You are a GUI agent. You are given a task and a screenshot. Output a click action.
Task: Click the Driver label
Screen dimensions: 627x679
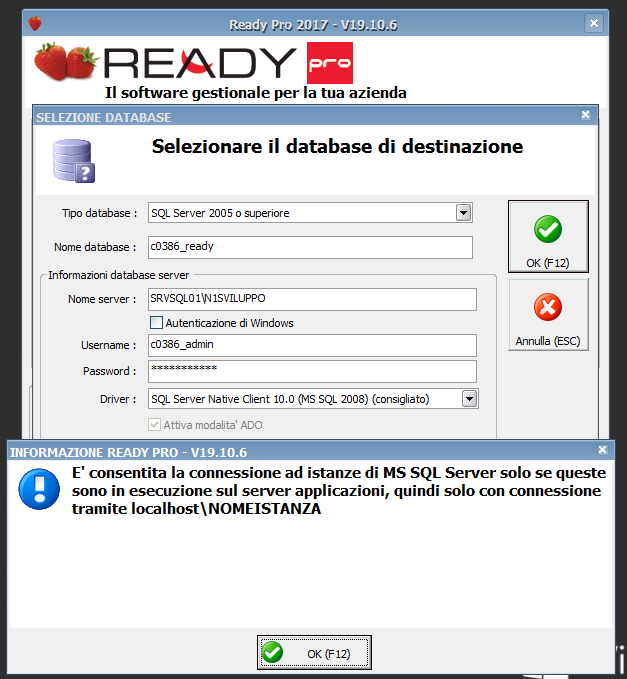point(118,399)
